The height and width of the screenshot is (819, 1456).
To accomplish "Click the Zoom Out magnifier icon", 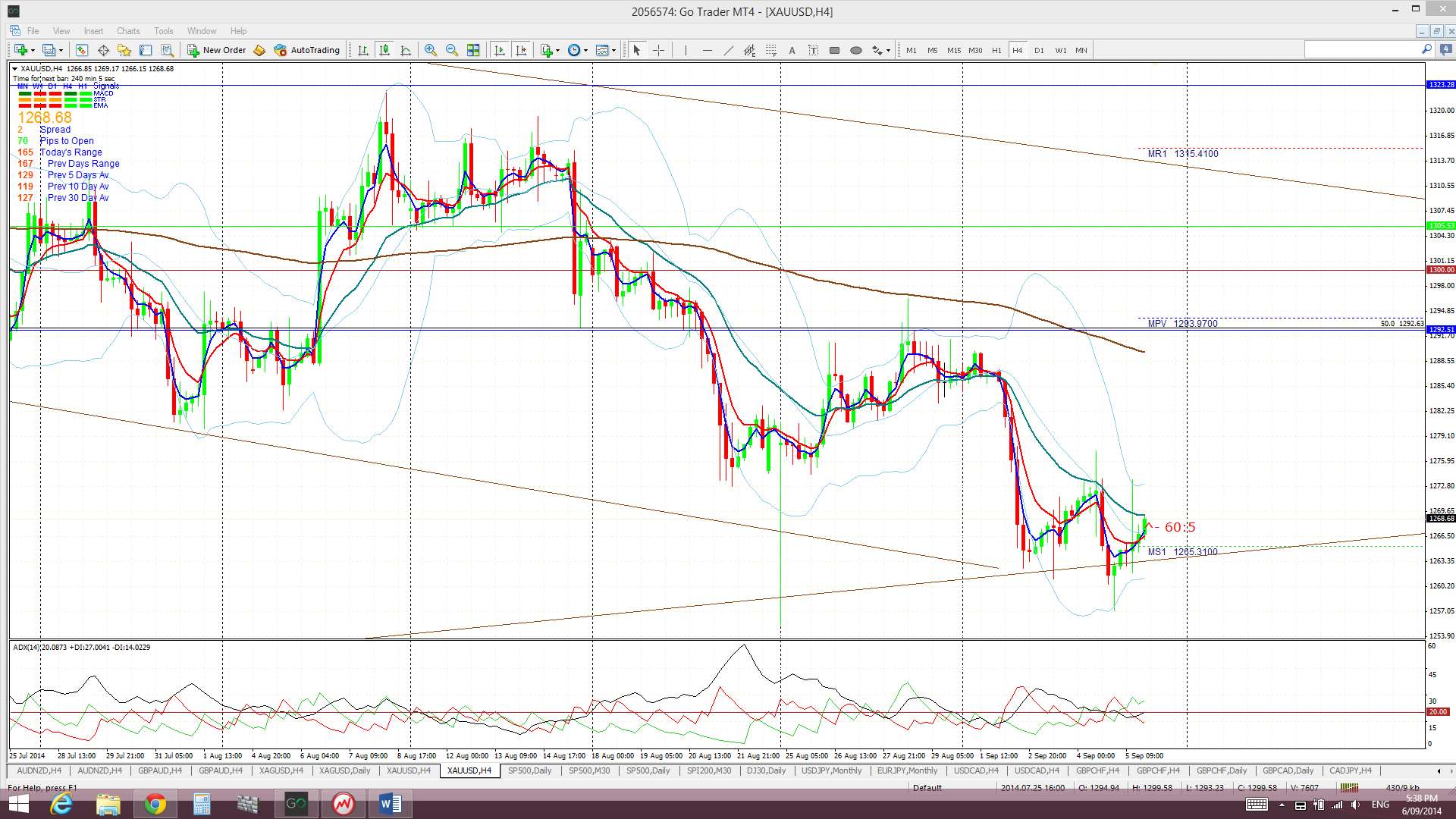I will pyautogui.click(x=452, y=50).
